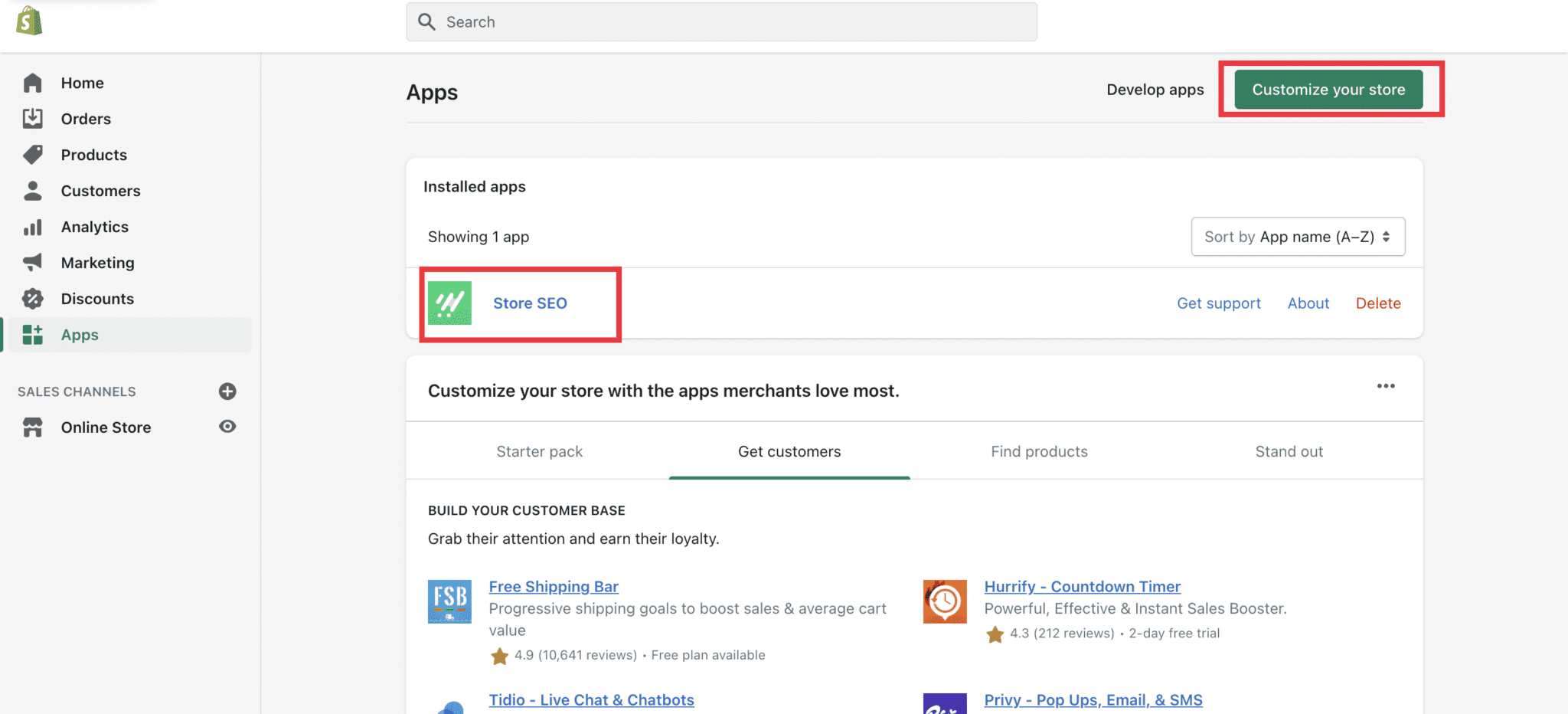Click the Orders inbox icon
Image resolution: width=1568 pixels, height=714 pixels.
pyautogui.click(x=32, y=119)
